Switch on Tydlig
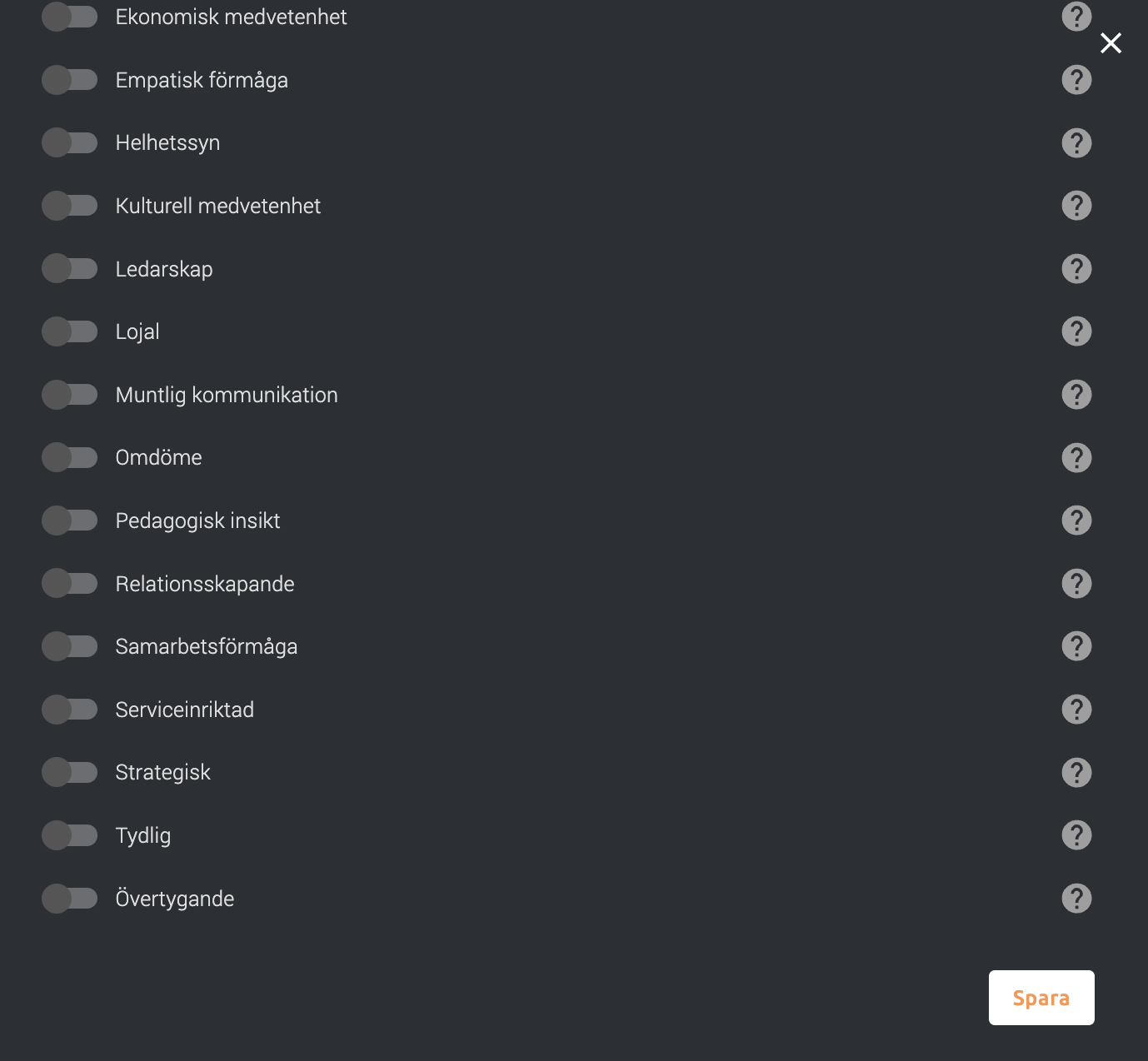Image resolution: width=1148 pixels, height=1061 pixels. coord(70,834)
